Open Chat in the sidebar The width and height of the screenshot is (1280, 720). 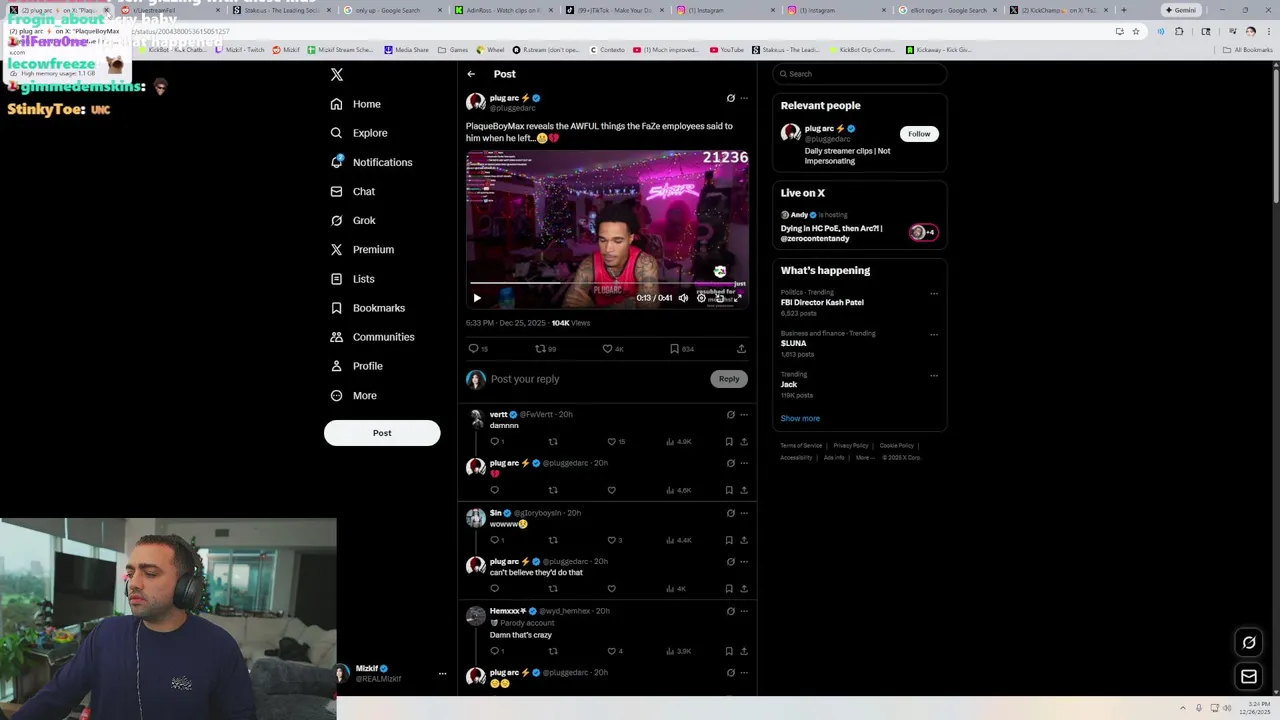(352, 191)
